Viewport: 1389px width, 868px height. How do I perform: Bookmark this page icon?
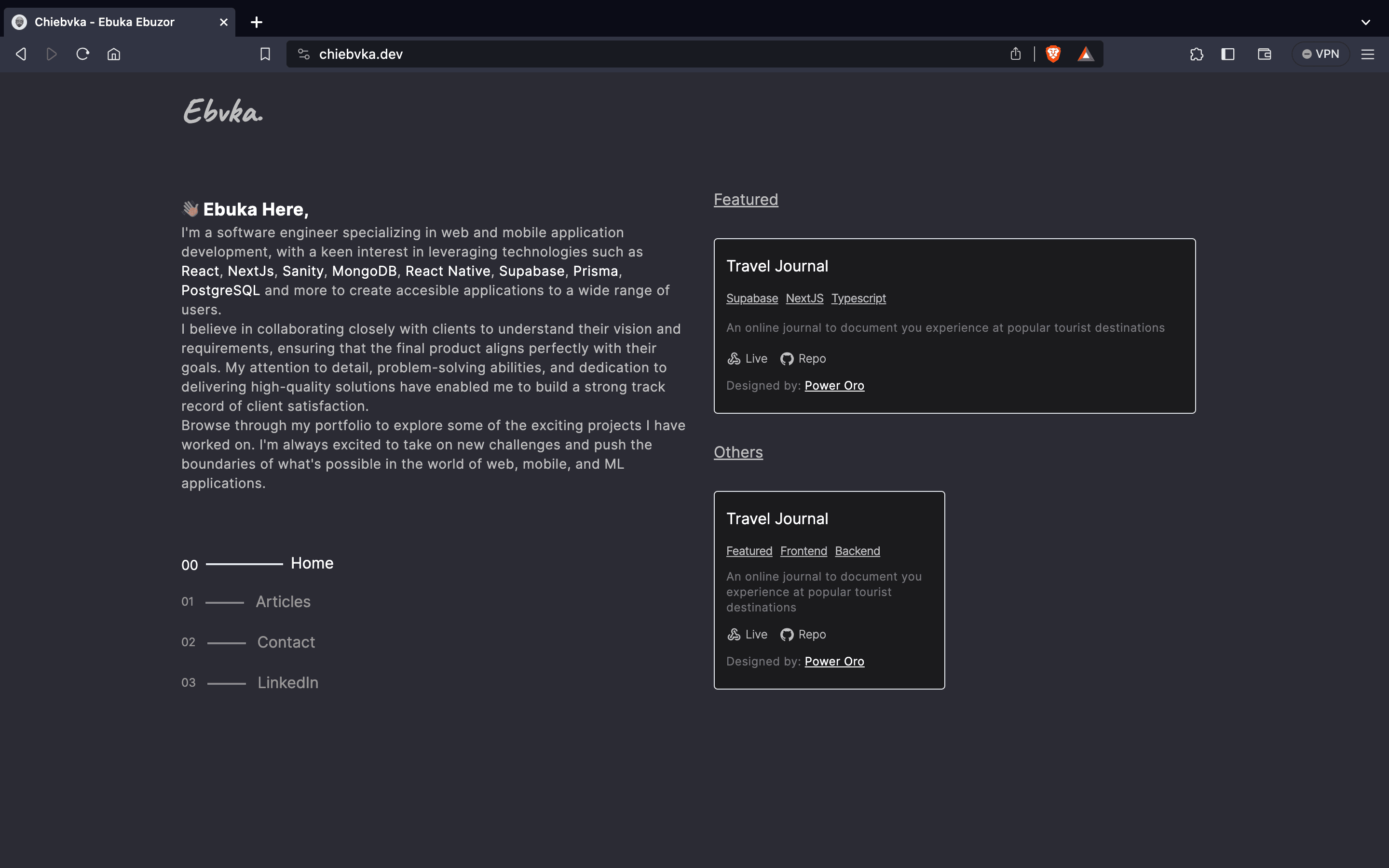tap(265, 54)
